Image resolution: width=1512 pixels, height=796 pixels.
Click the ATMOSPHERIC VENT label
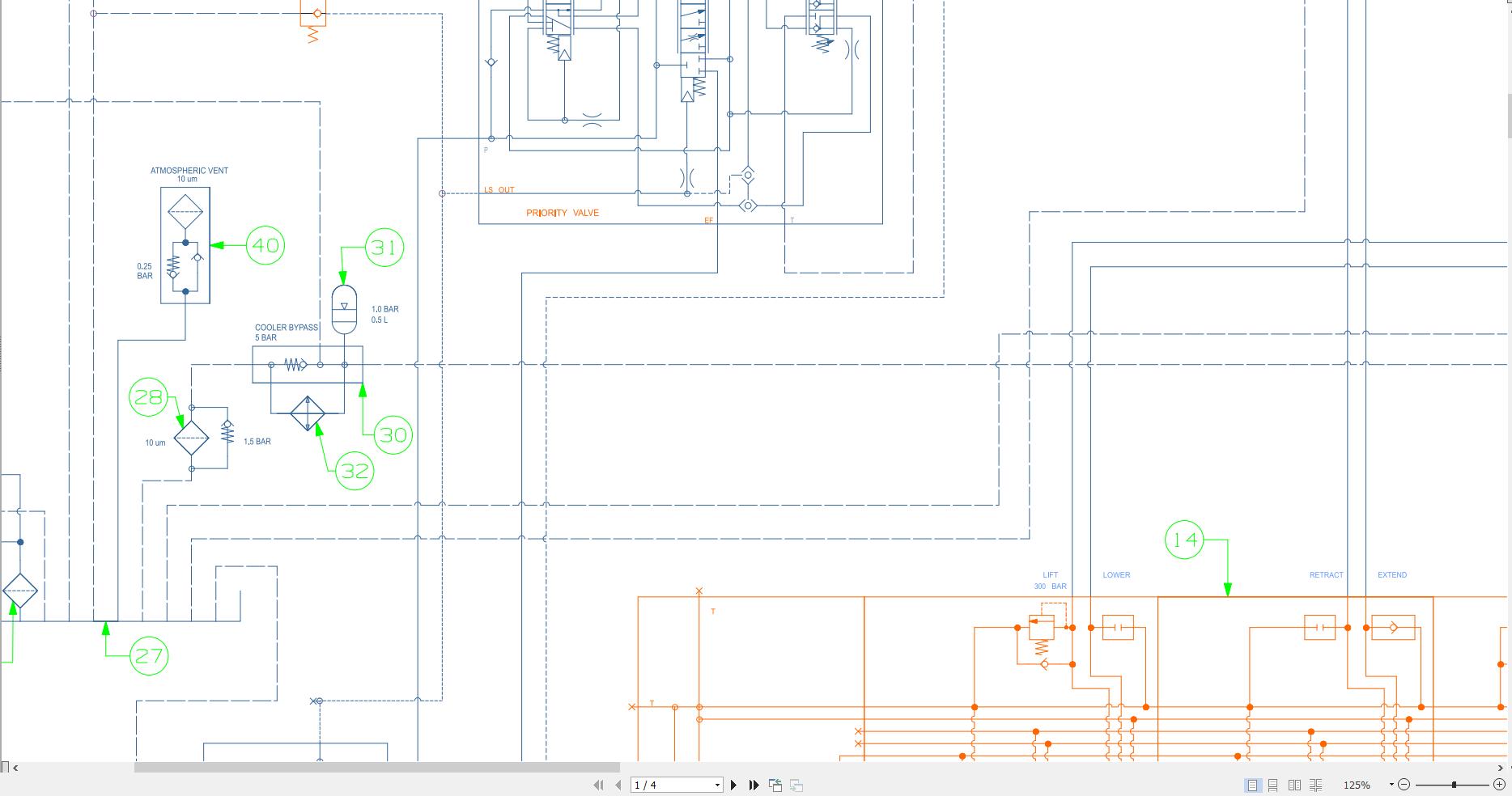click(189, 171)
